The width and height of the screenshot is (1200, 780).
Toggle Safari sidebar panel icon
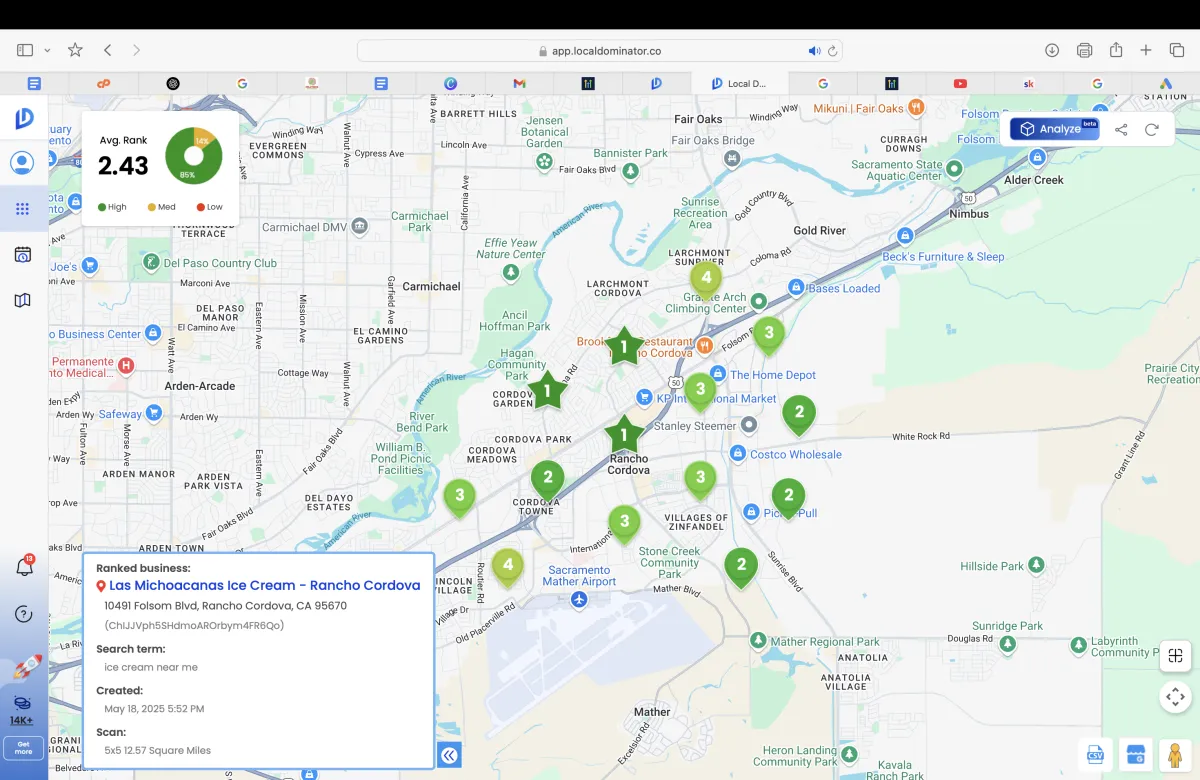[25, 50]
